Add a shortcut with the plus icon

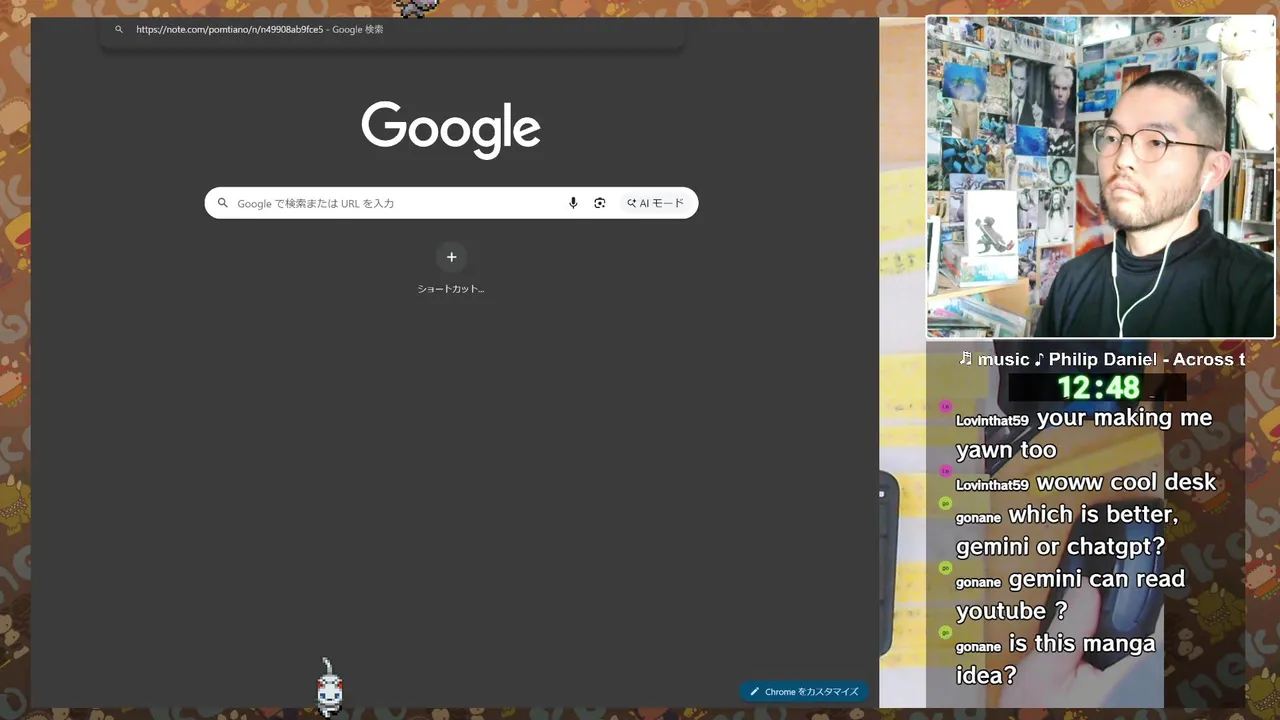coord(451,257)
